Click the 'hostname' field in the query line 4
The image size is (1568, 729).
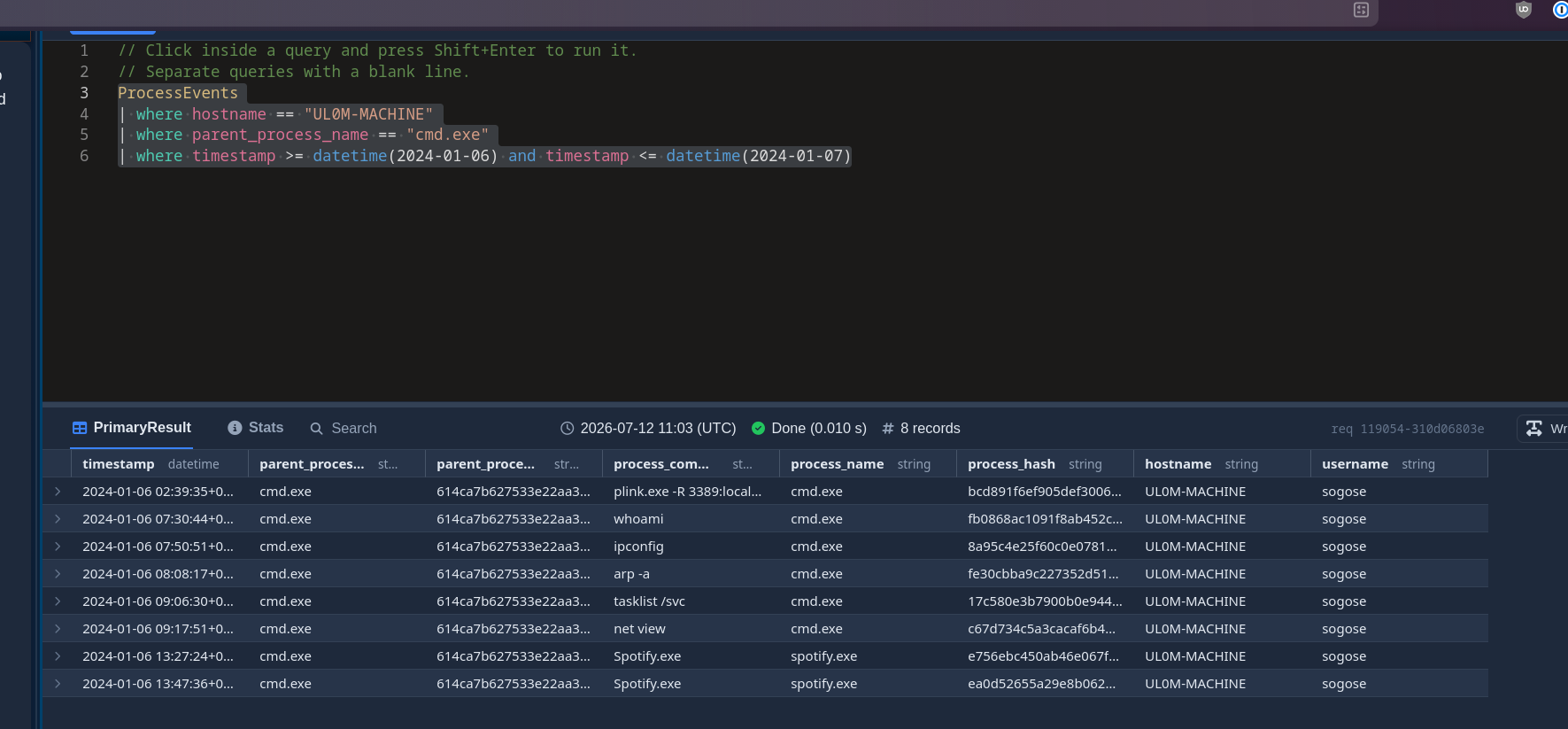[228, 114]
